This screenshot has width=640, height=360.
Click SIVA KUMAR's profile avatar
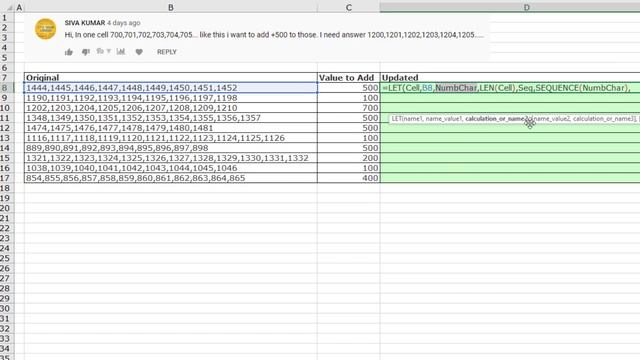tap(46, 29)
